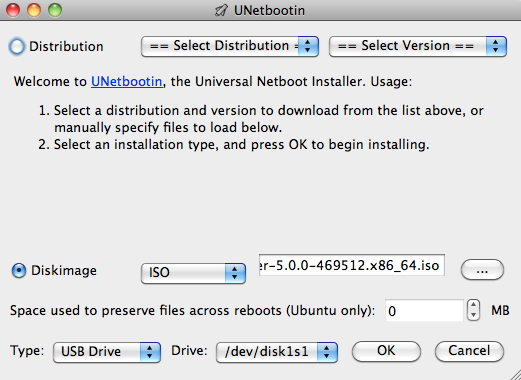Click the window resize grip corner

point(515,374)
